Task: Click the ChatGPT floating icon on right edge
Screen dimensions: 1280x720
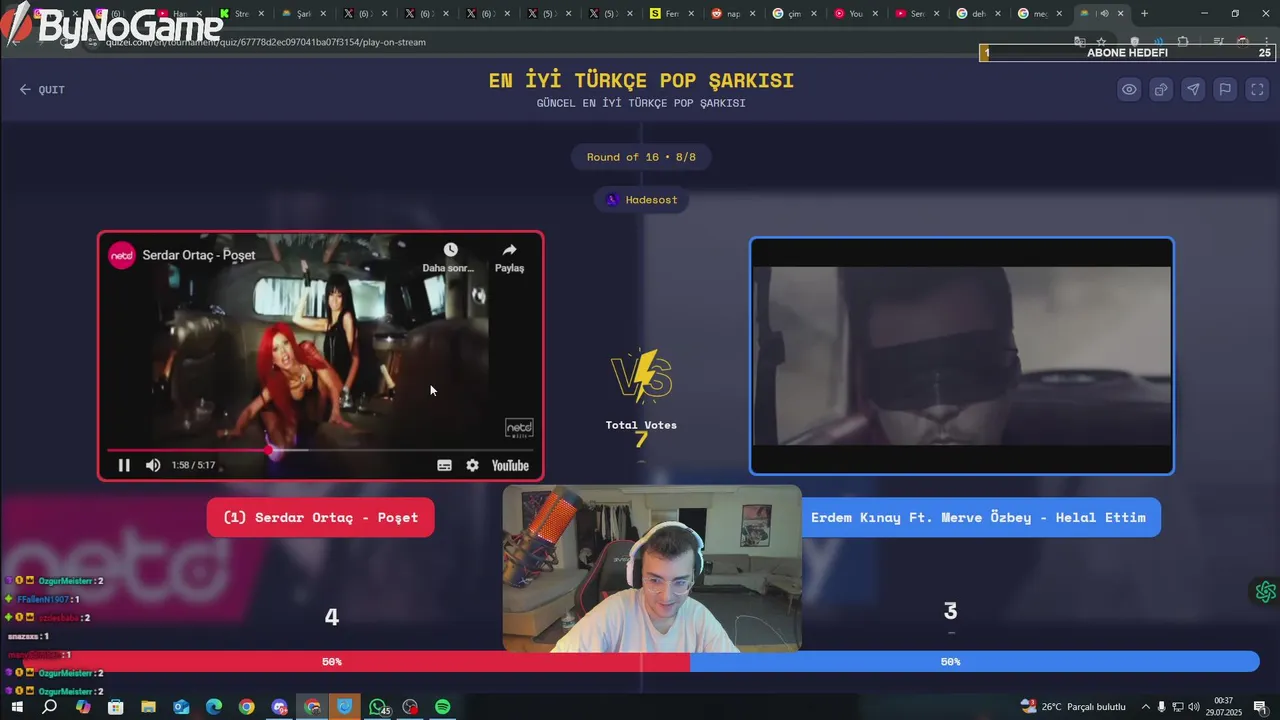Action: [1265, 592]
